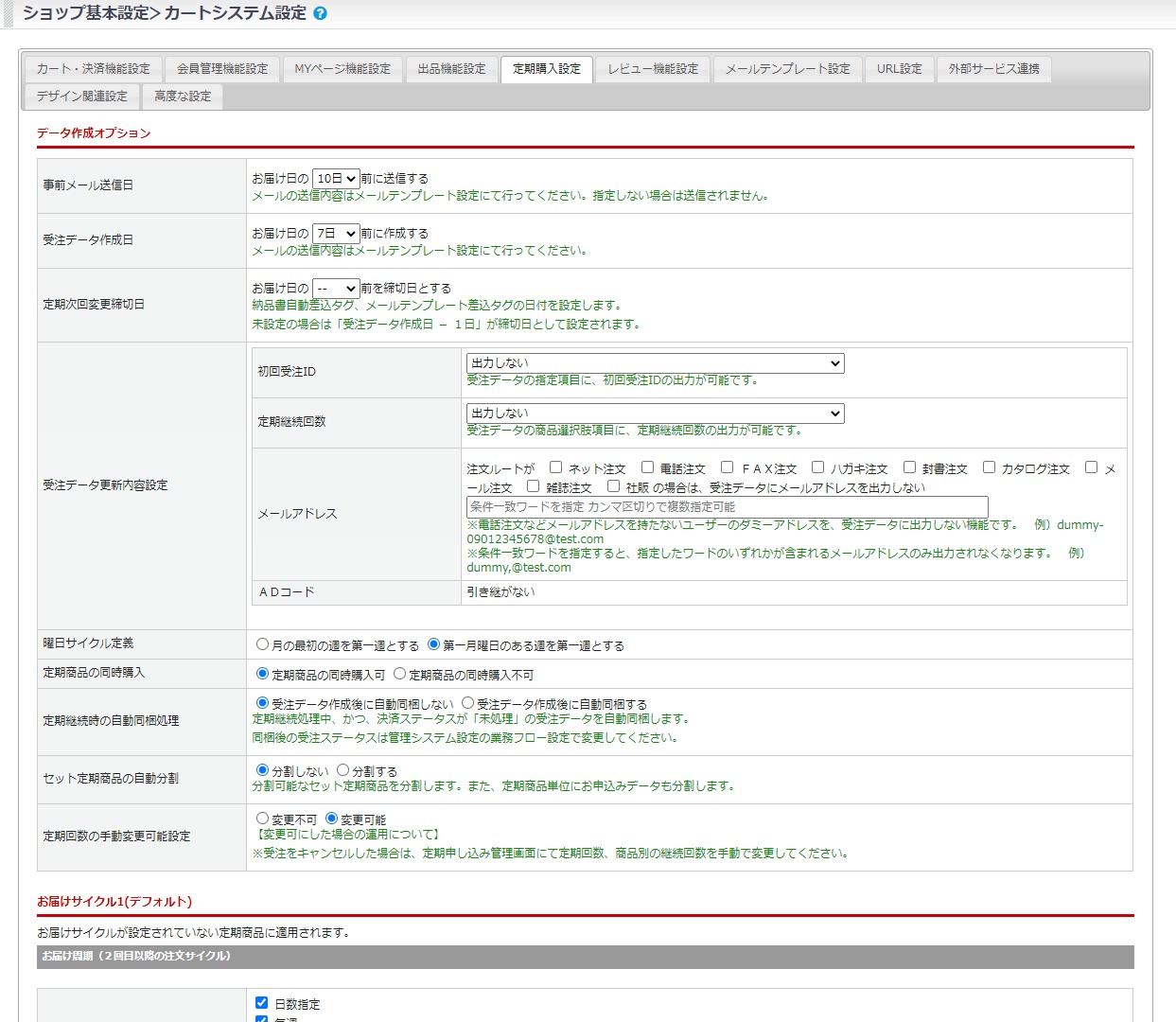
Task: Select 月の最初の週を第一週とする radio option
Action: coord(263,644)
